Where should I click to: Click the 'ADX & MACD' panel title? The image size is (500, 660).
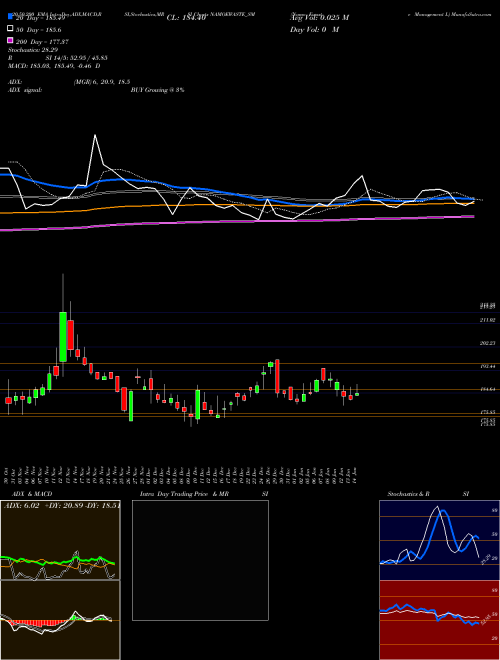[32, 494]
